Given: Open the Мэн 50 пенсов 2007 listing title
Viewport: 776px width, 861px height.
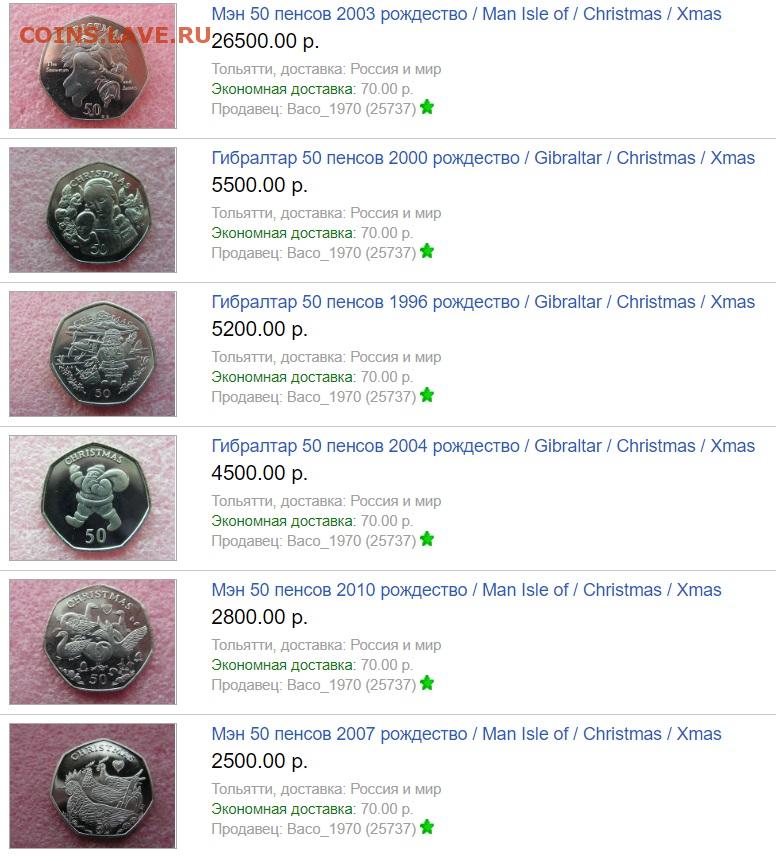Looking at the screenshot, I should [x=466, y=734].
